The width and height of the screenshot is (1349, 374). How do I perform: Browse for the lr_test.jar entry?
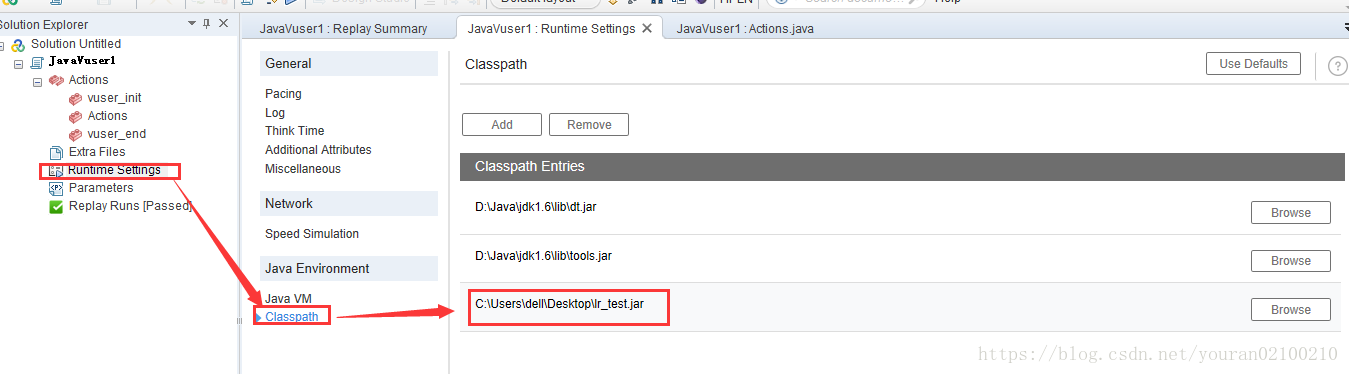(x=1291, y=310)
